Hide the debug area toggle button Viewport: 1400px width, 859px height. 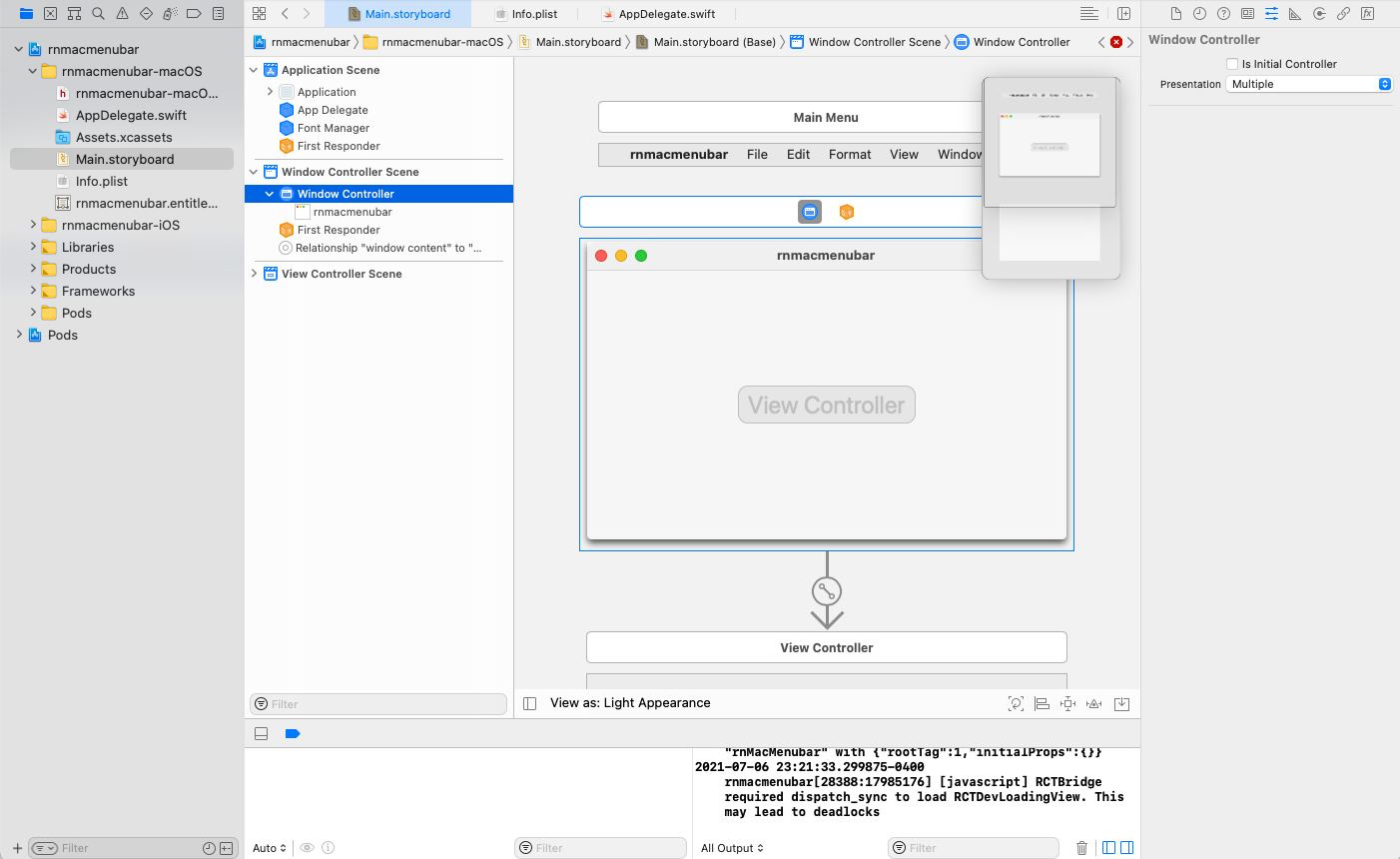click(x=262, y=733)
